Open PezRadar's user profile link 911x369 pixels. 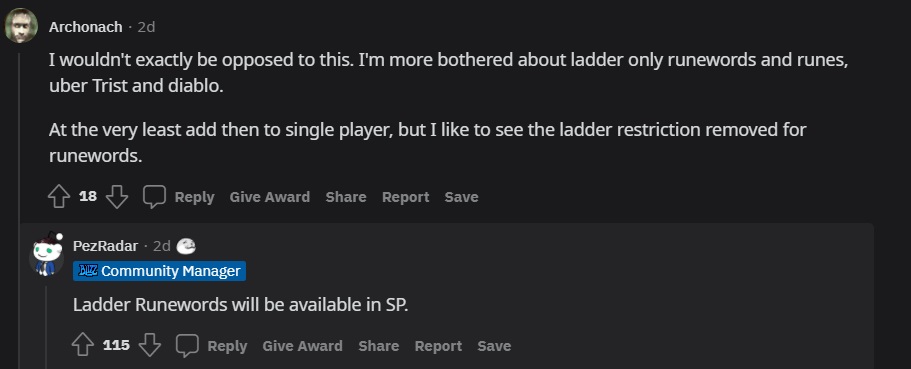tap(105, 246)
